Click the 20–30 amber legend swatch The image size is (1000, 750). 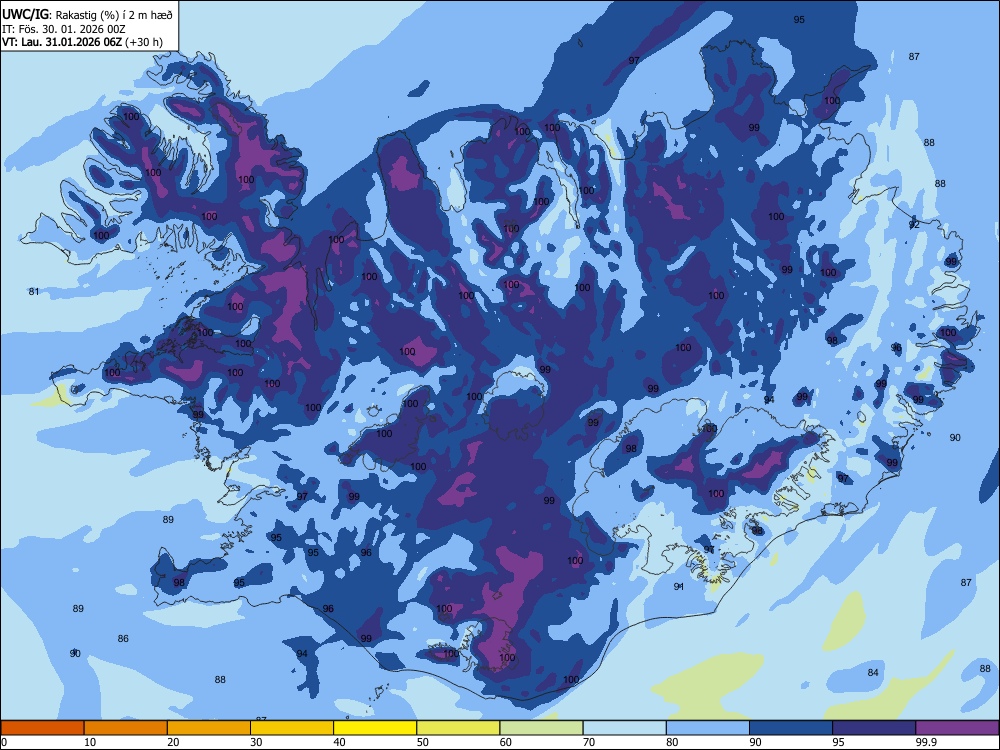pyautogui.click(x=209, y=728)
